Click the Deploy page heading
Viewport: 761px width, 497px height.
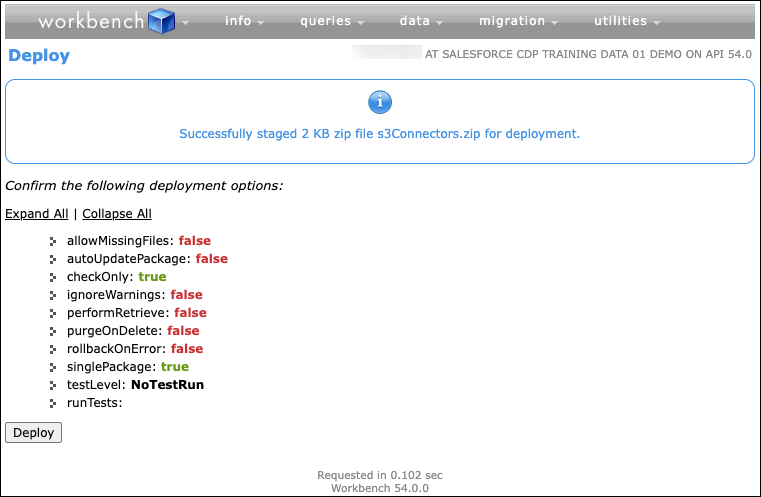click(39, 55)
